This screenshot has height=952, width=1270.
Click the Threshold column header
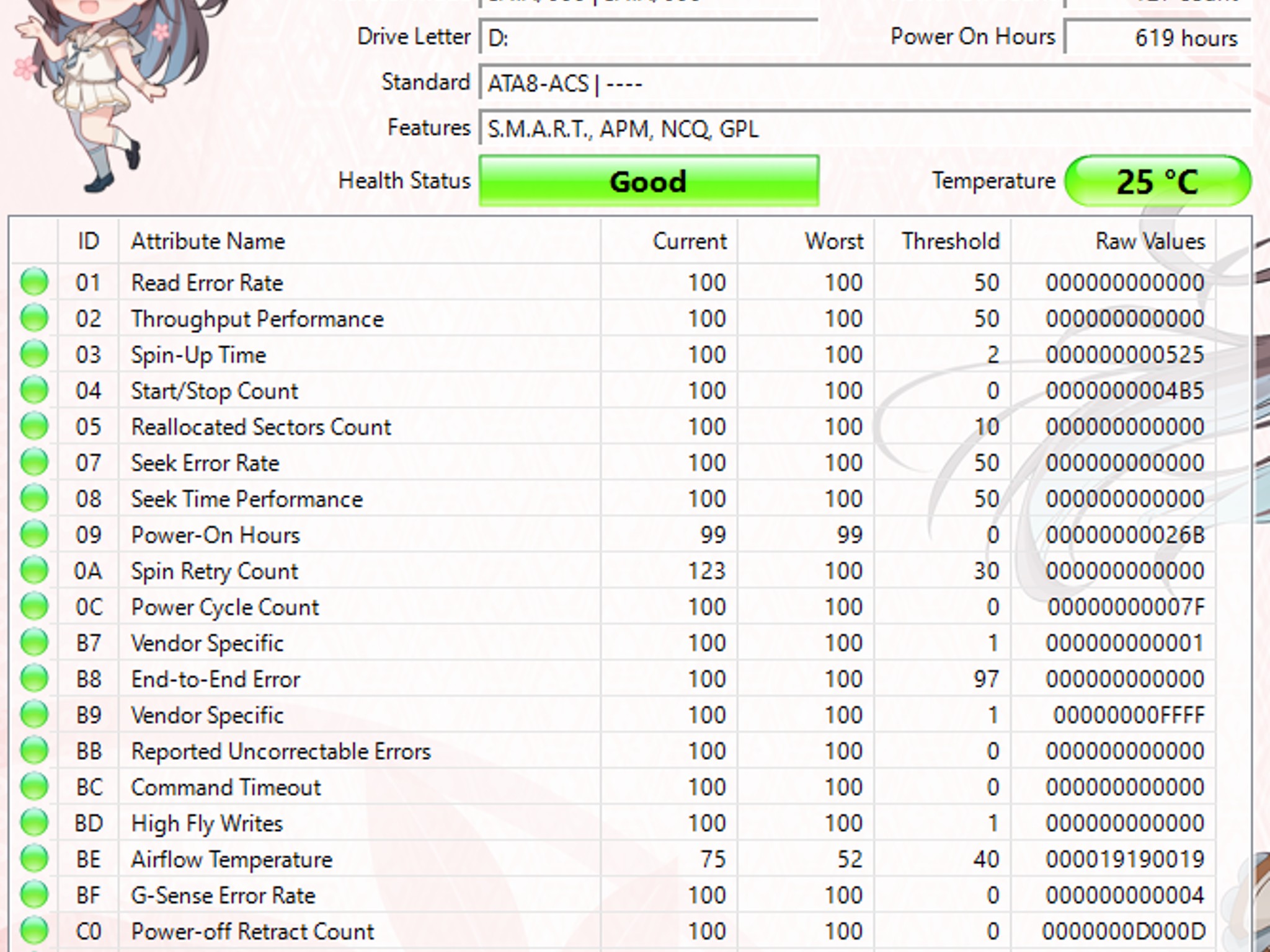tap(943, 240)
